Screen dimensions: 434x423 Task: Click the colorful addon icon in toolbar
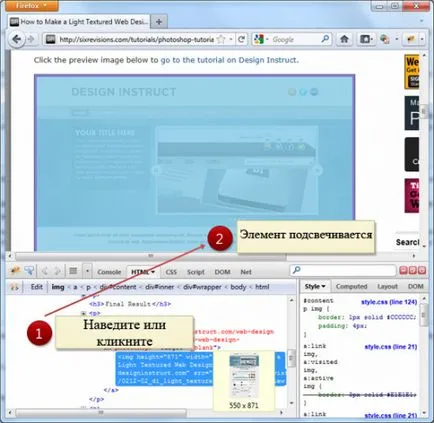[x=384, y=39]
